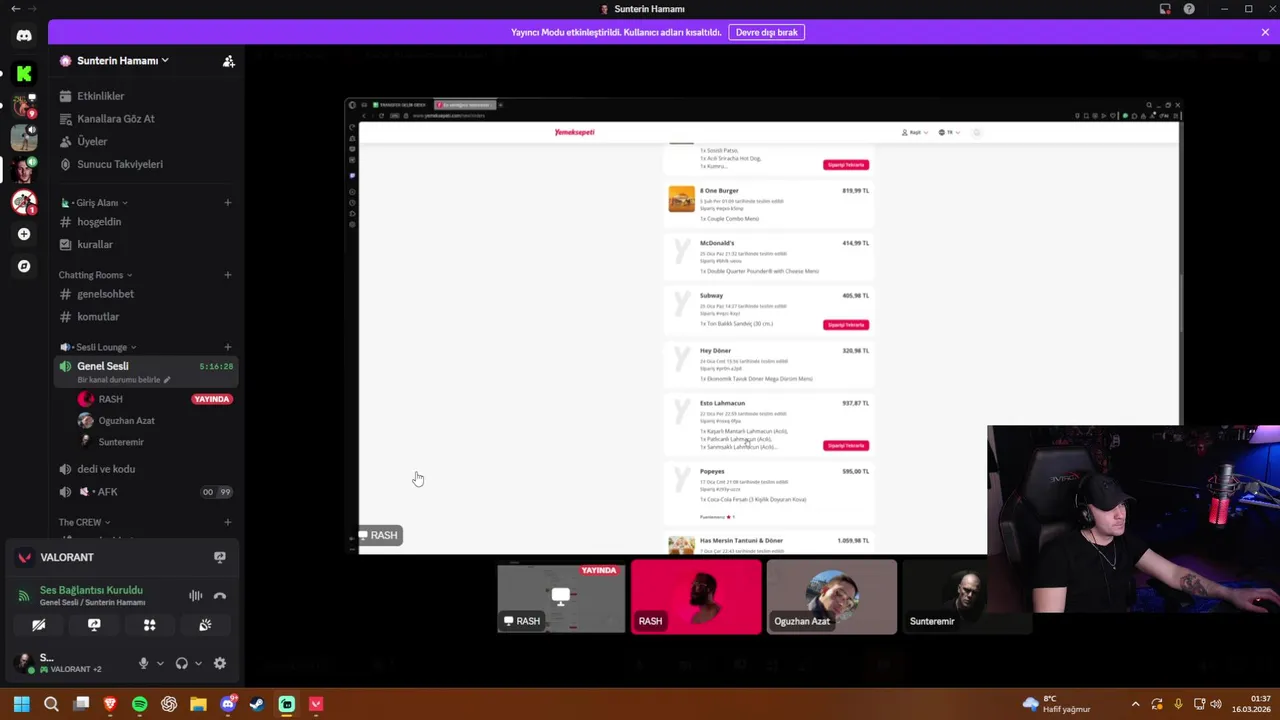Join the dedi ve kodu voice channel

pos(146,469)
